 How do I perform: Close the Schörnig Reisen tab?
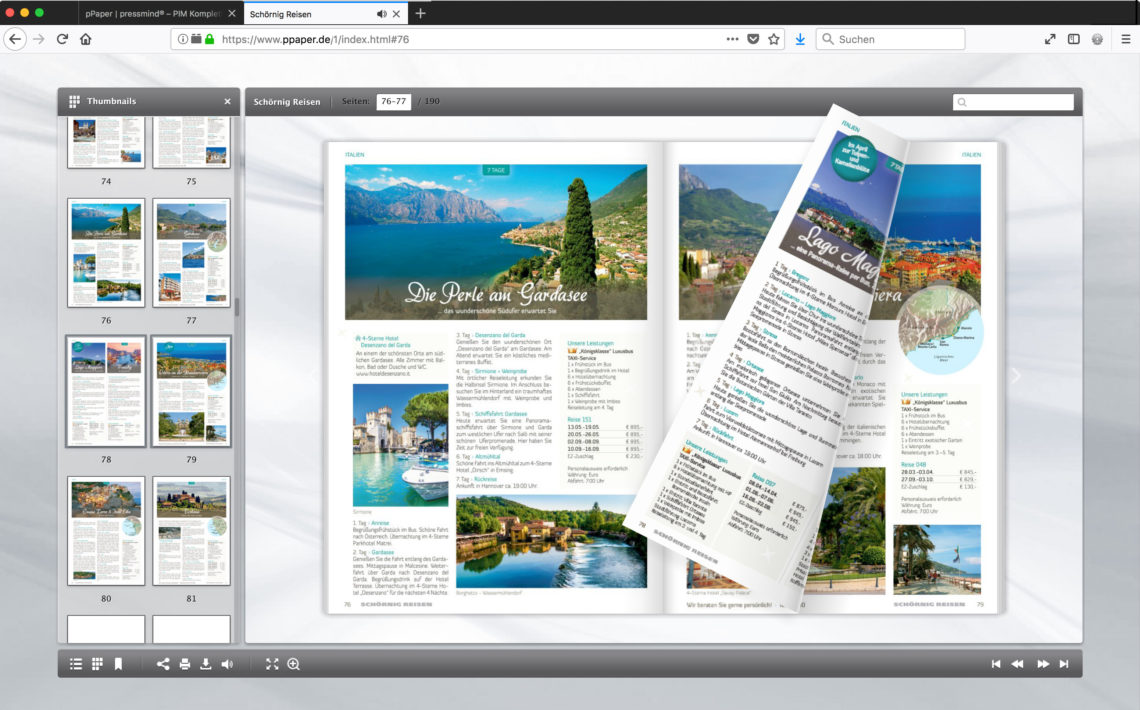(396, 14)
